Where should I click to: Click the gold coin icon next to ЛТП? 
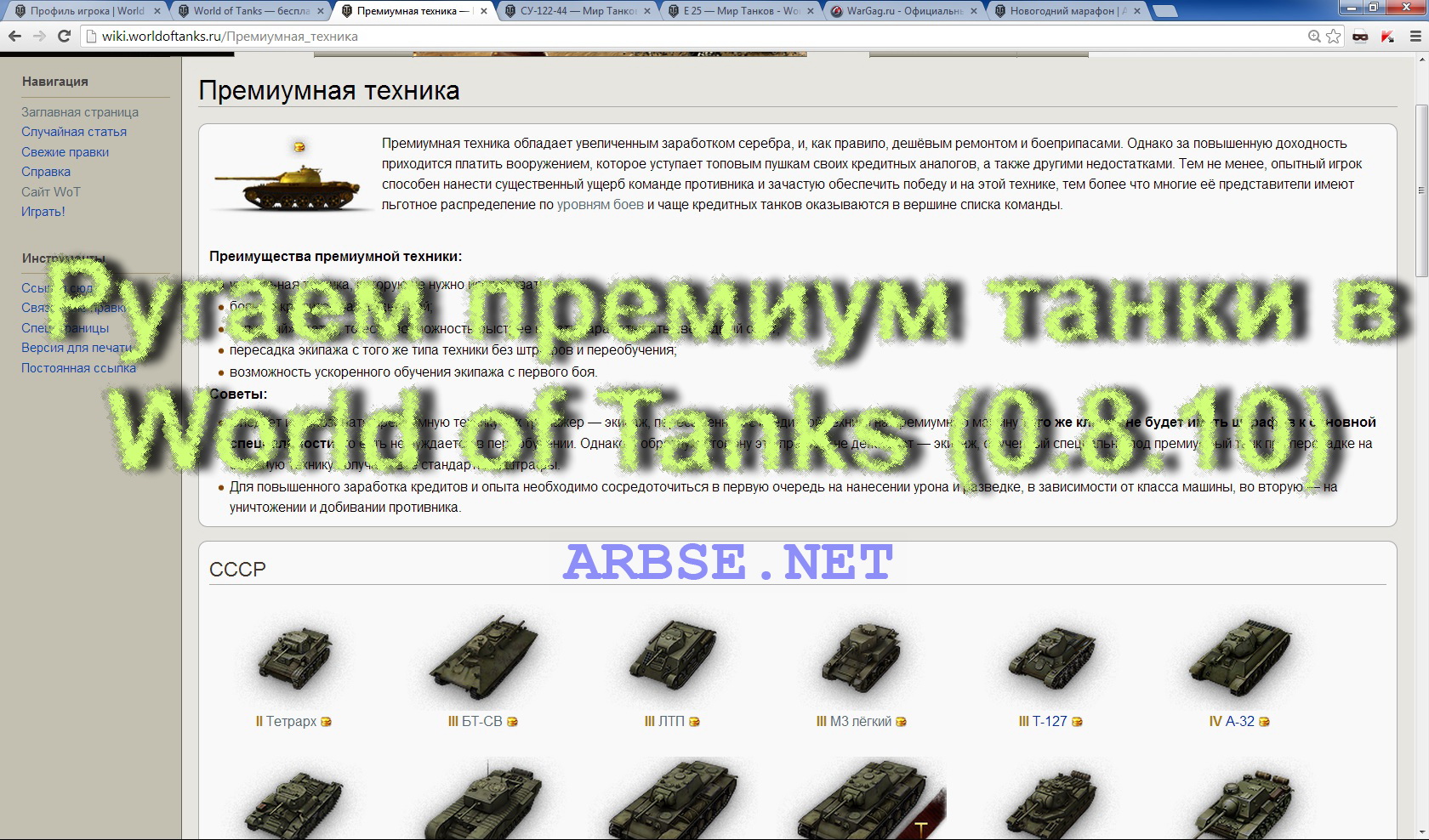tap(694, 722)
